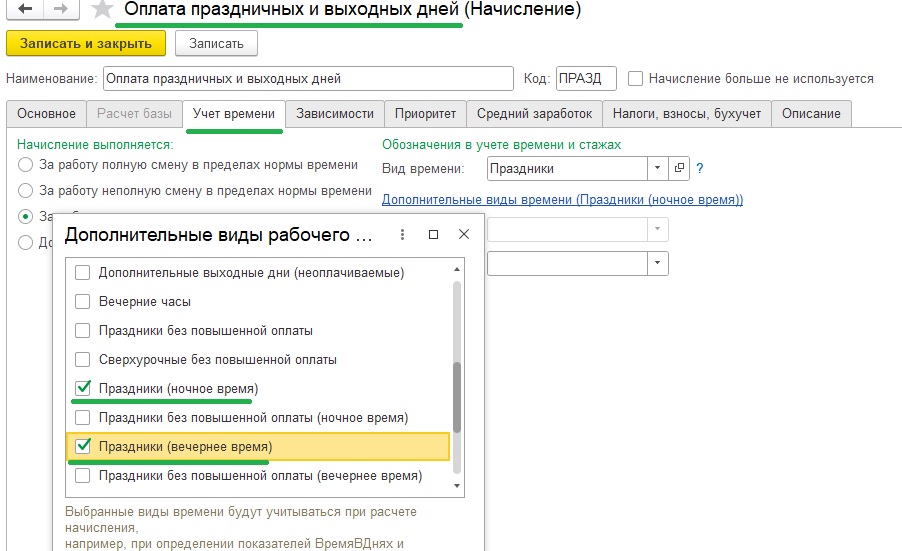The height and width of the screenshot is (551, 902).
Task: Select the currently chosen third radio option
Action: [x=25, y=216]
